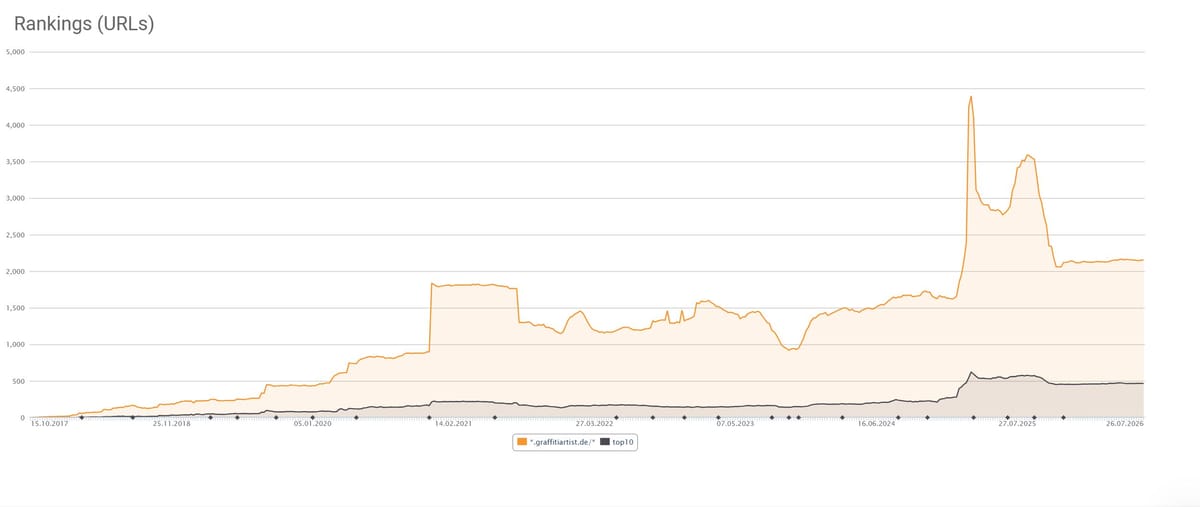This screenshot has width=1200, height=507.
Task: Click the orange legend color swatch
Action: pos(521,442)
